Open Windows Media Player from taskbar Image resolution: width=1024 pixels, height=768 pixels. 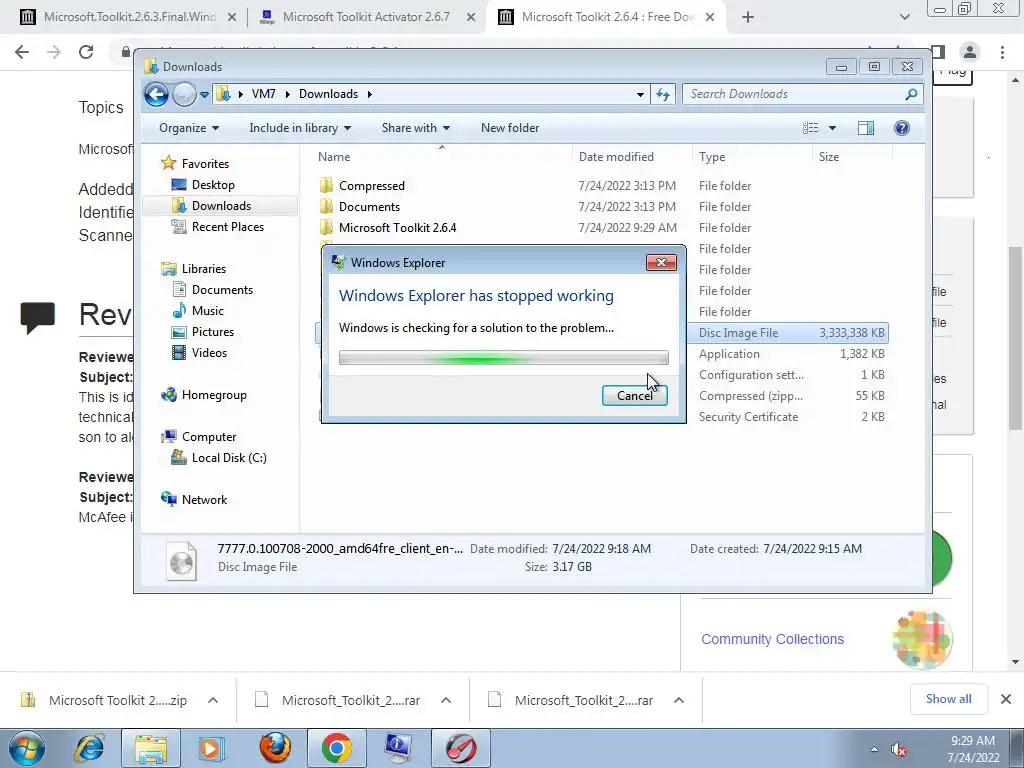(211, 748)
